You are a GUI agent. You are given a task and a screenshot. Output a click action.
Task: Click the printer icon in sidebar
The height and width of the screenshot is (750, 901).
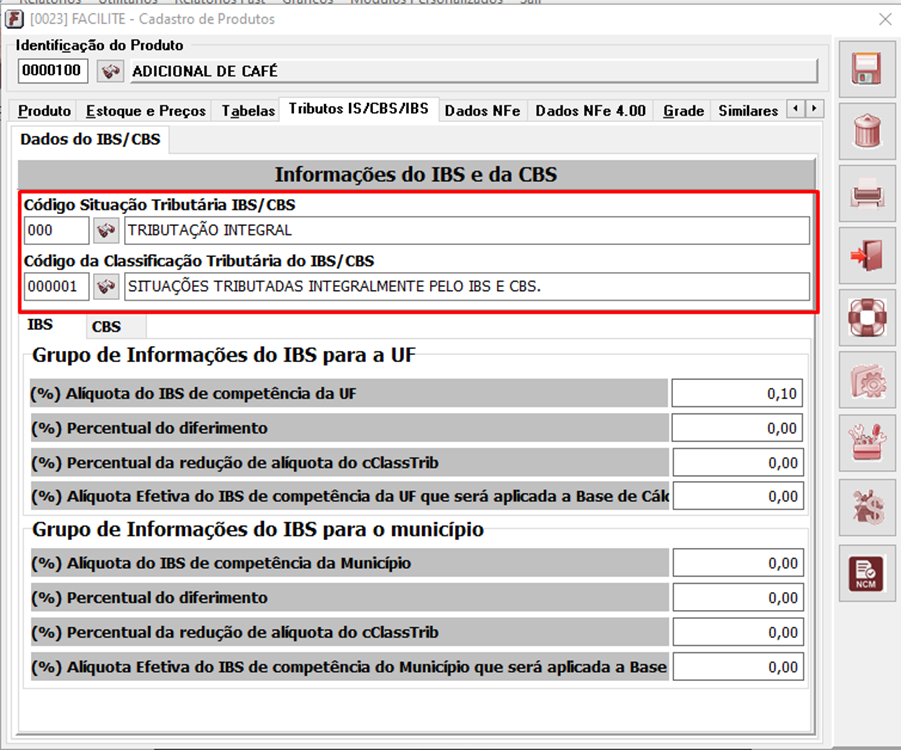(865, 192)
